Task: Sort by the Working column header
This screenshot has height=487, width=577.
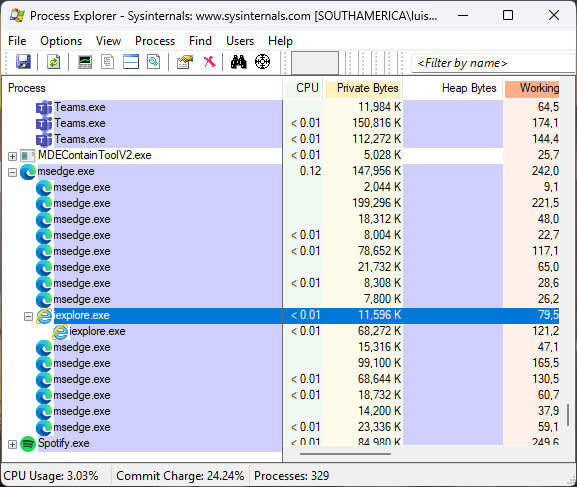Action: (x=532, y=88)
